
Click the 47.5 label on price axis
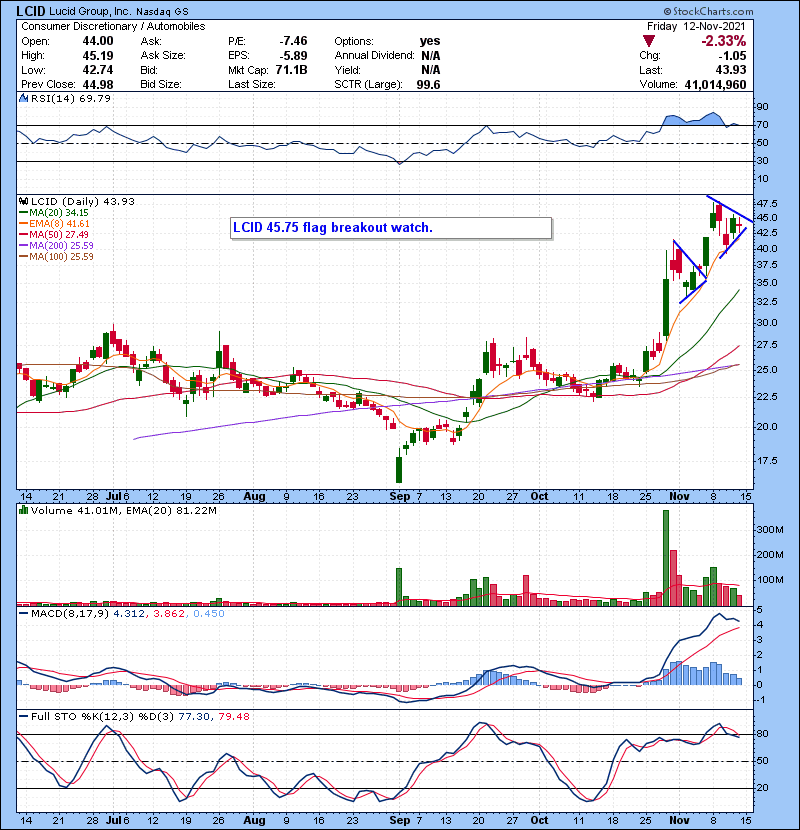coord(767,203)
